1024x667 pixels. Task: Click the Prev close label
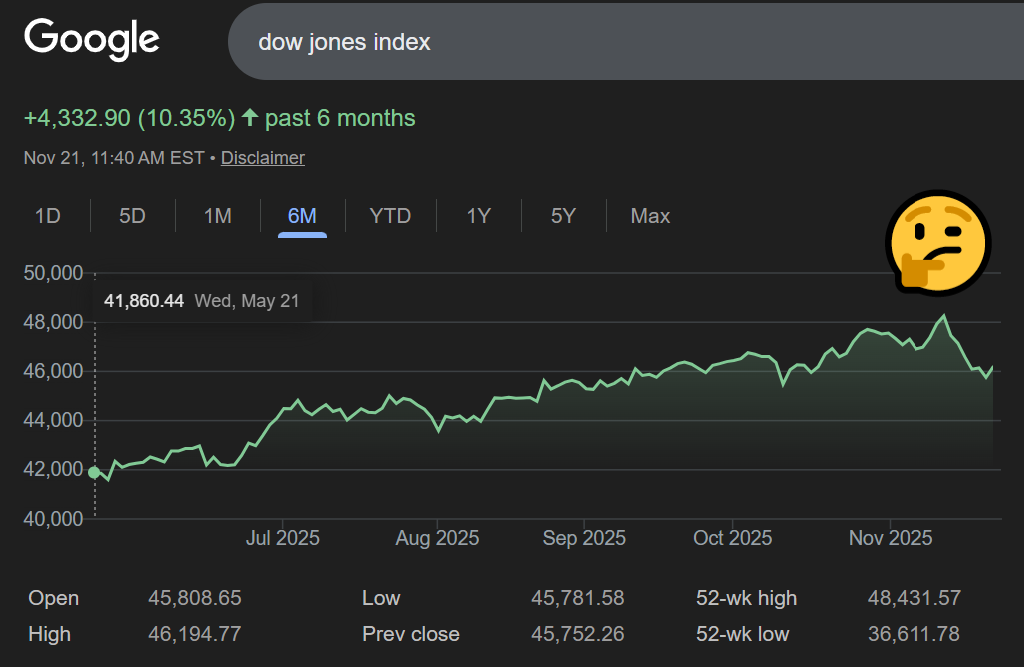click(411, 634)
